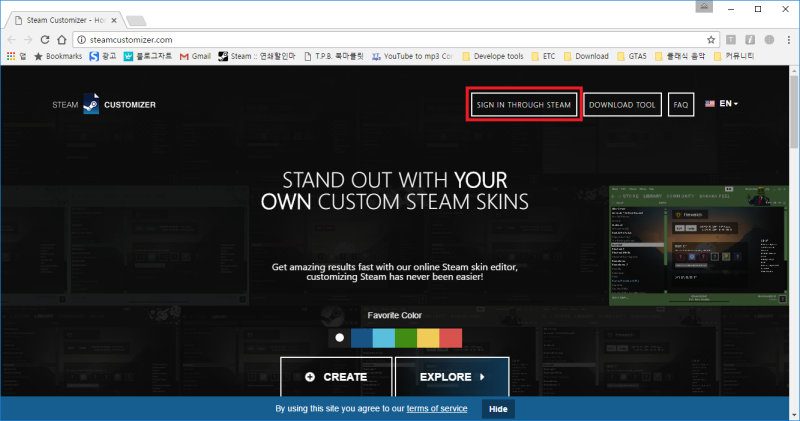The width and height of the screenshot is (800, 421).
Task: Open the YouTube to mp3 bookmark
Action: [412, 56]
